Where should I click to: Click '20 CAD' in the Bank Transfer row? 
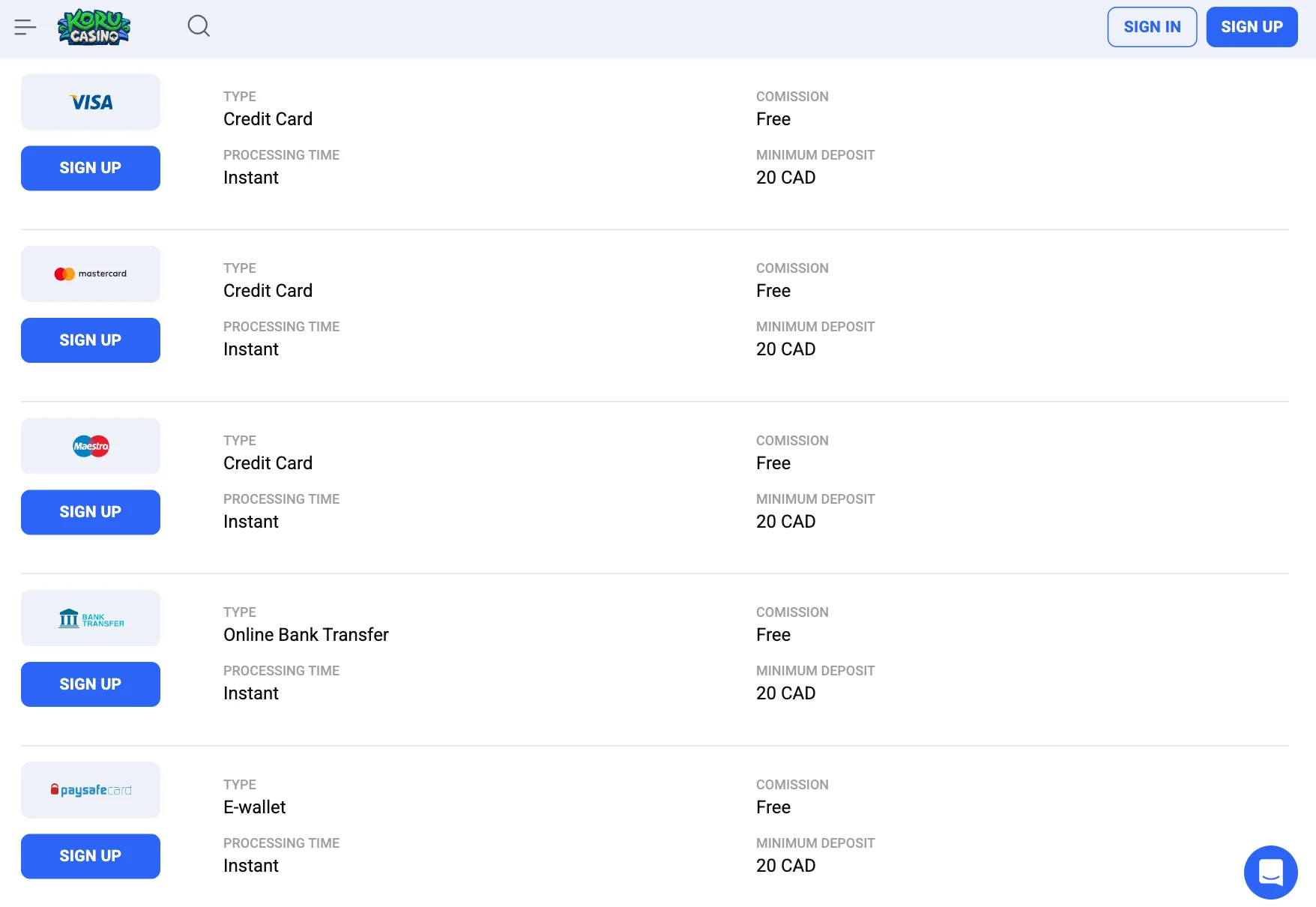click(785, 693)
